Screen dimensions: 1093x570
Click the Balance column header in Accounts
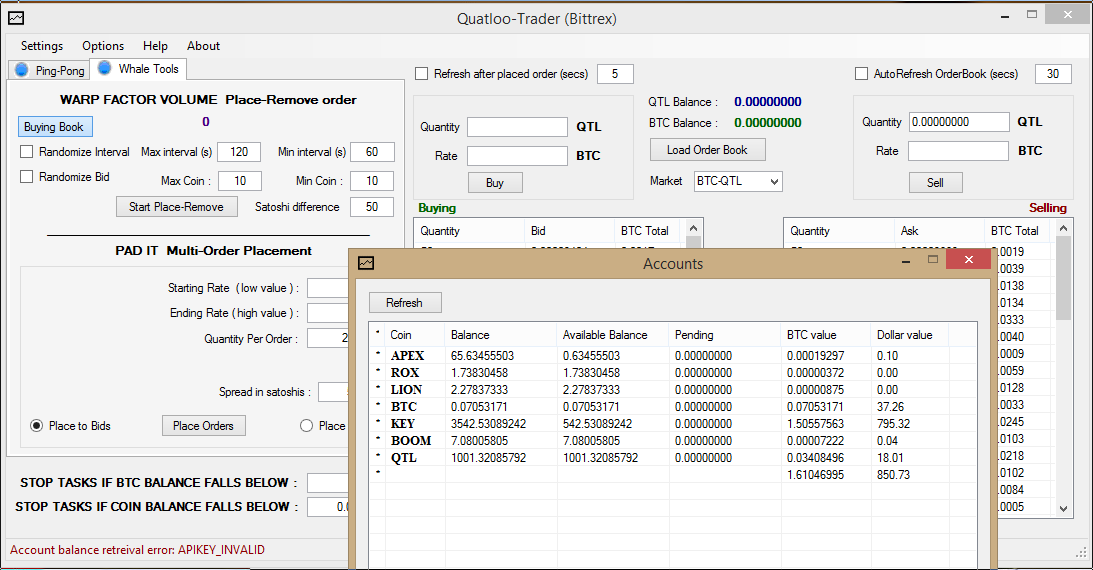[500, 334]
